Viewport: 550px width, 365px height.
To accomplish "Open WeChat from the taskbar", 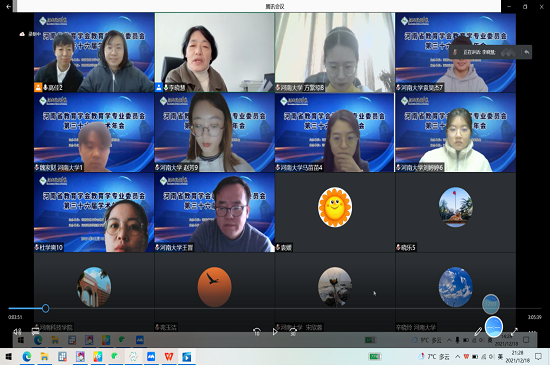I will coord(115,357).
